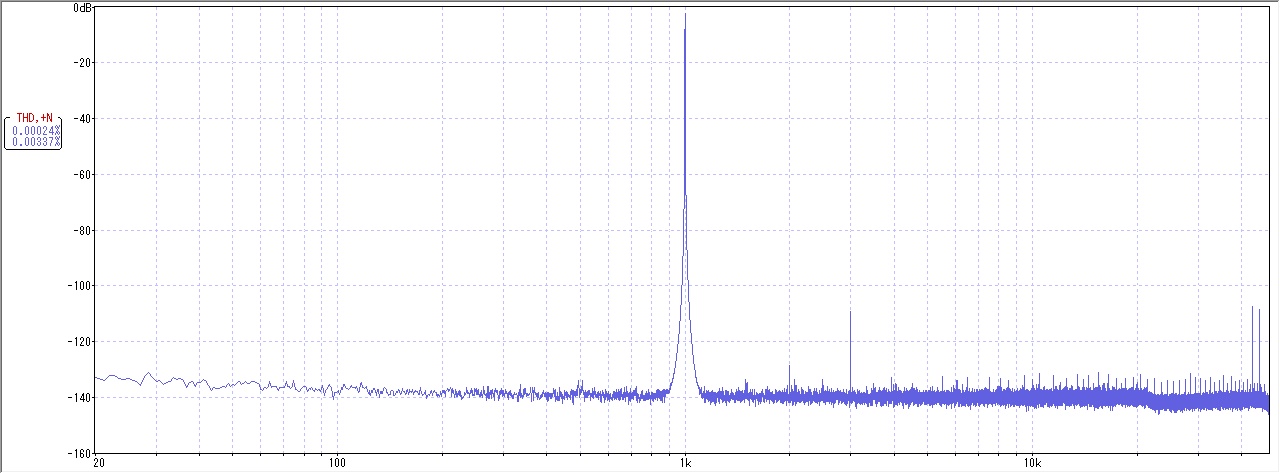This screenshot has width=1280, height=473.
Task: Click the "-120" level axis label
Action: [80, 342]
